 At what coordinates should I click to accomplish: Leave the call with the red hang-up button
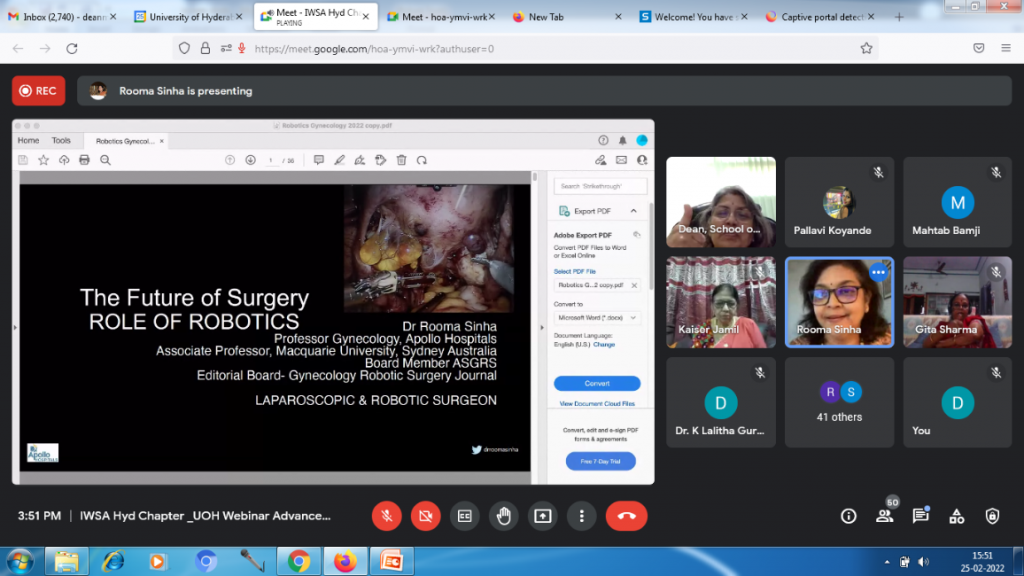[626, 516]
